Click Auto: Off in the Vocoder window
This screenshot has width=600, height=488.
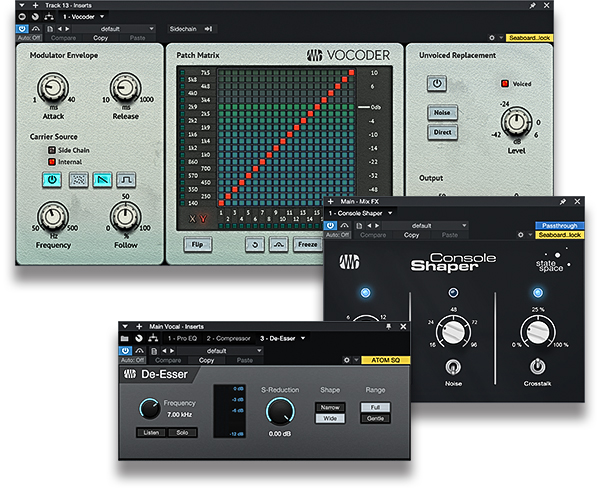tap(29, 38)
